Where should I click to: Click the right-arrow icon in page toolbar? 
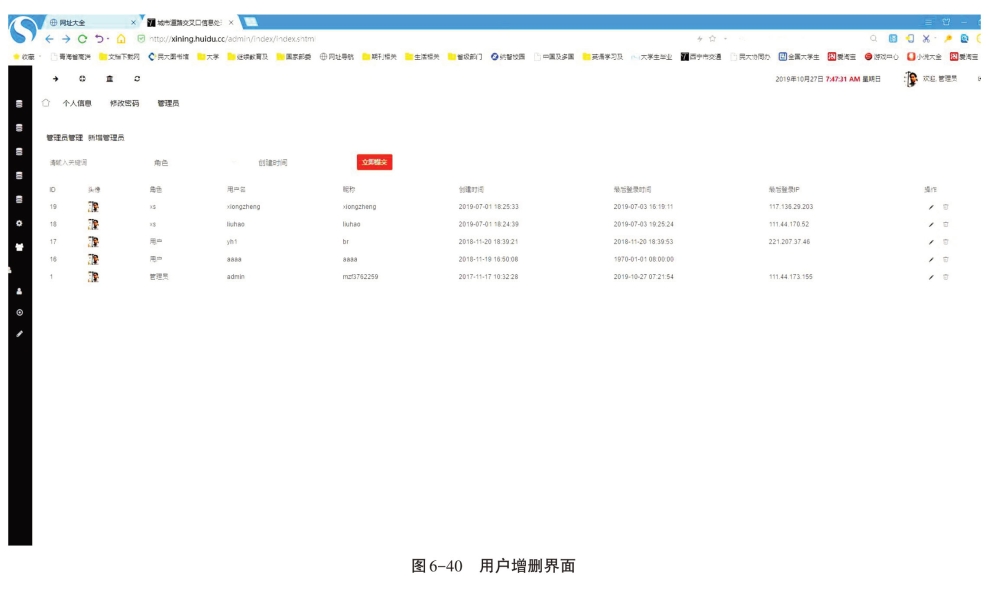[x=56, y=79]
